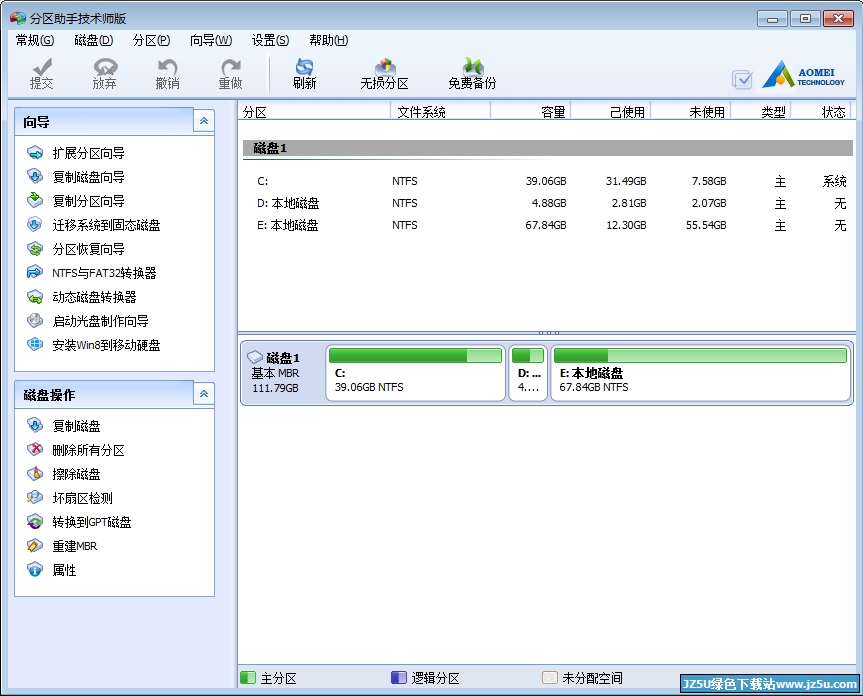Select the E: 本地磁盘 list row
The height and width of the screenshot is (696, 863).
point(547,225)
